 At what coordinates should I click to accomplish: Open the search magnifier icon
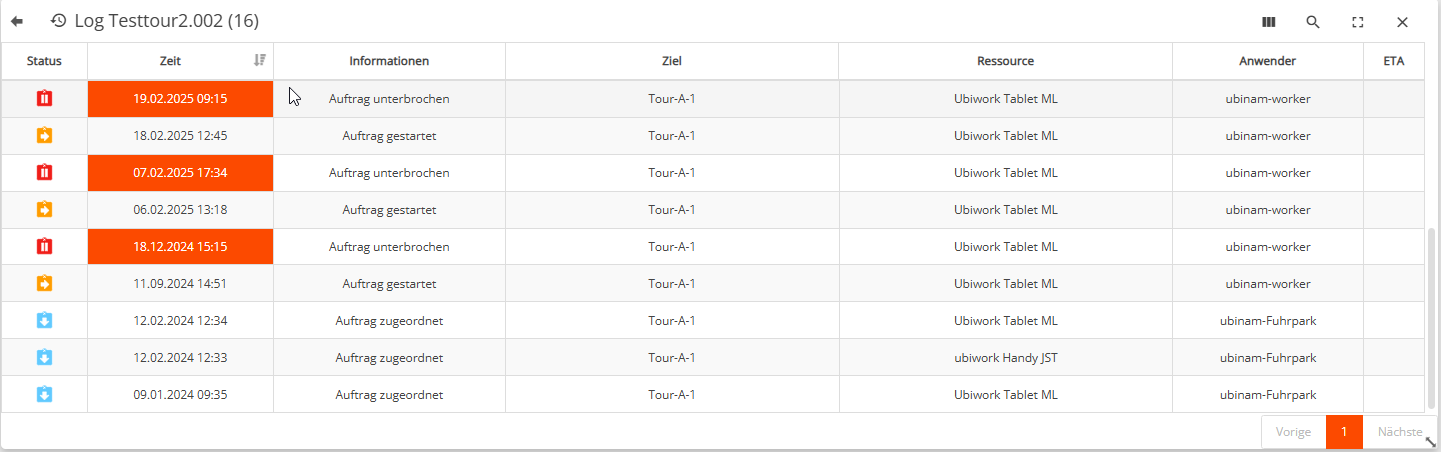(1313, 22)
